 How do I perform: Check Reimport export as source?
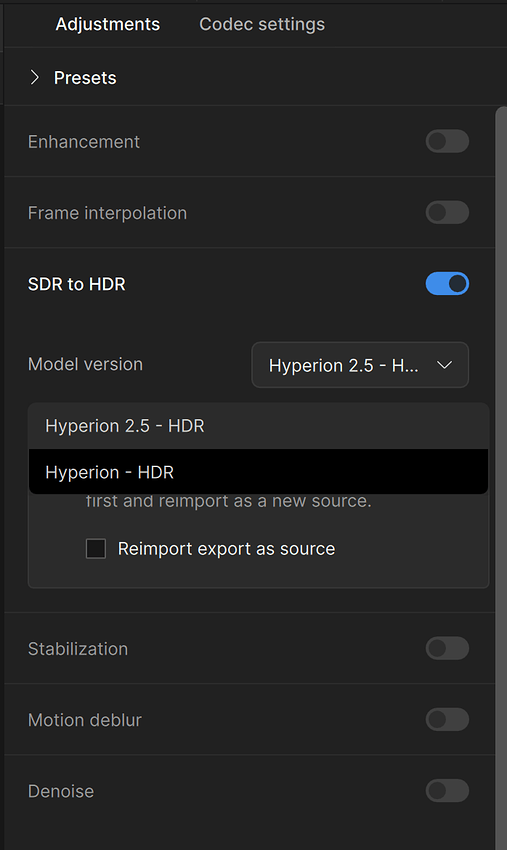tap(96, 549)
